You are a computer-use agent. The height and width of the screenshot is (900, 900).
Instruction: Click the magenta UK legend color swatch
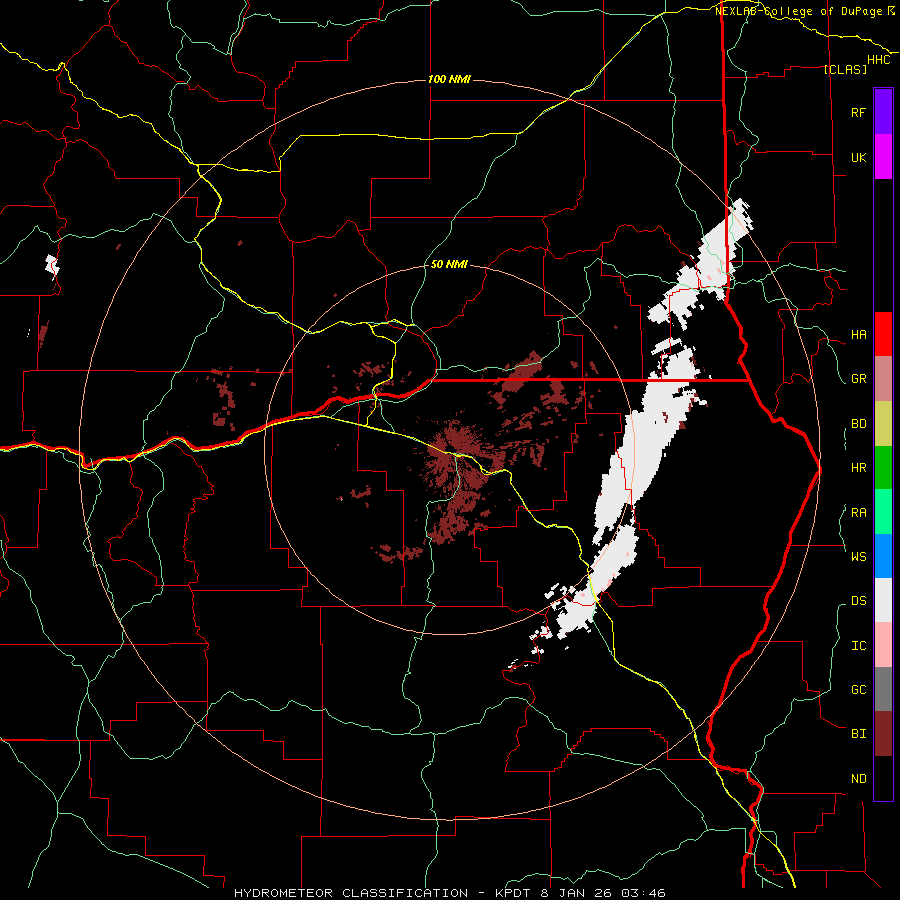coord(883,157)
